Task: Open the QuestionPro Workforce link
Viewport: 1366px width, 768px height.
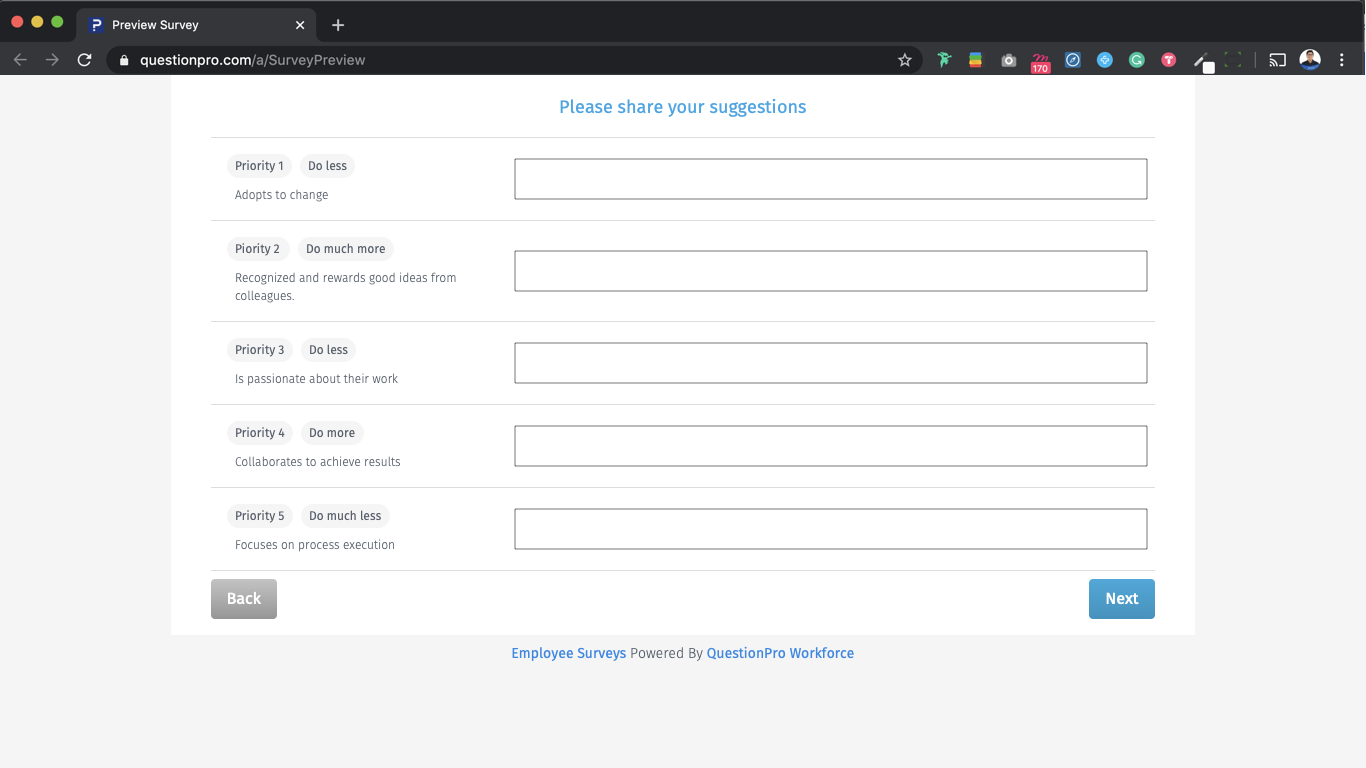Action: (780, 652)
